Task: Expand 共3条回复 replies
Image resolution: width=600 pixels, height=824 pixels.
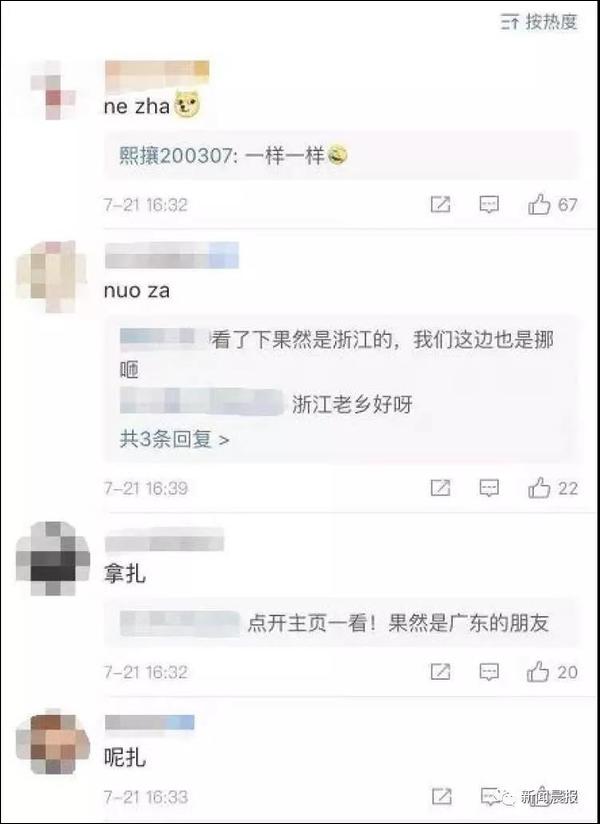Action: click(x=174, y=439)
